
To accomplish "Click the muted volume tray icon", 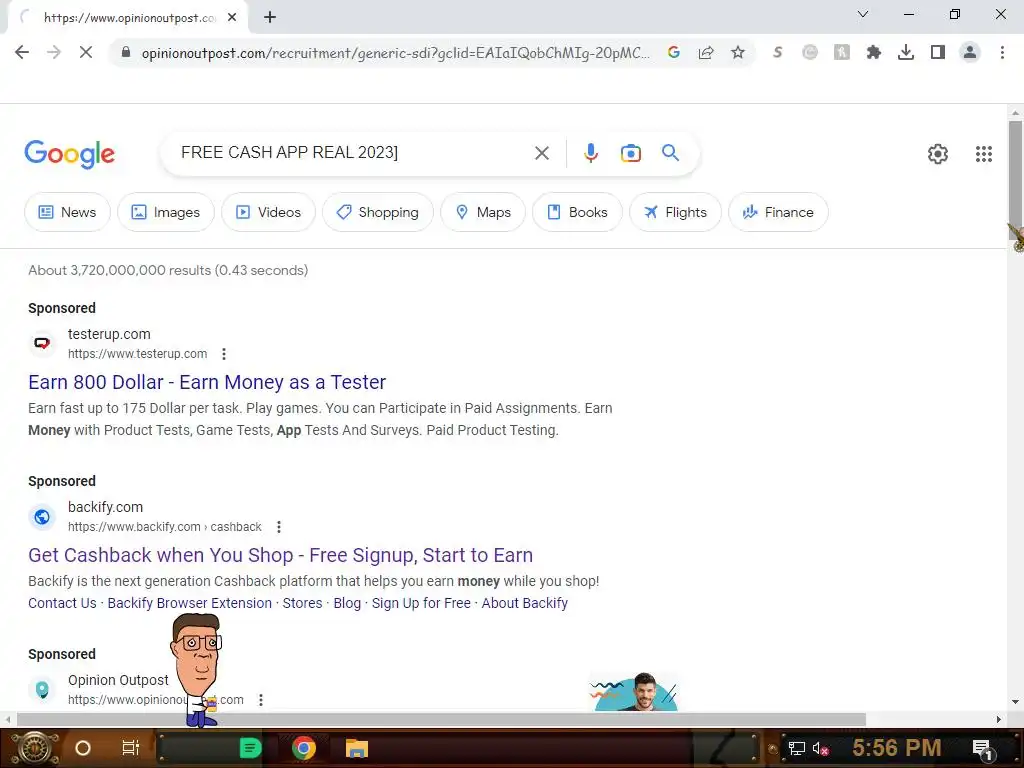I will tap(820, 748).
